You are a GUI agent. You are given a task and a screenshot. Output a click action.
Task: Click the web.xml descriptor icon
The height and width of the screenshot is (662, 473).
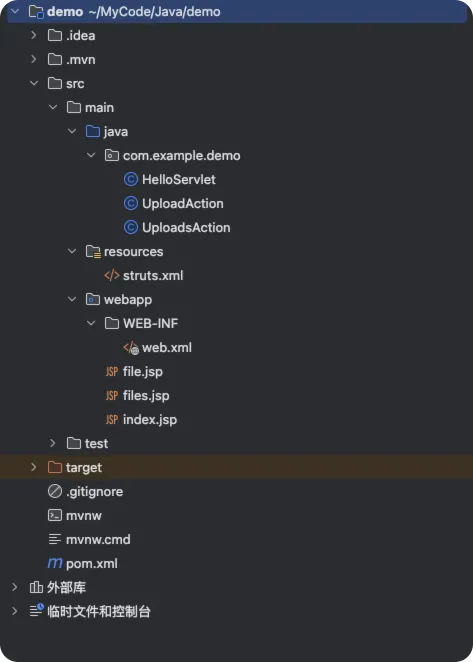[130, 348]
